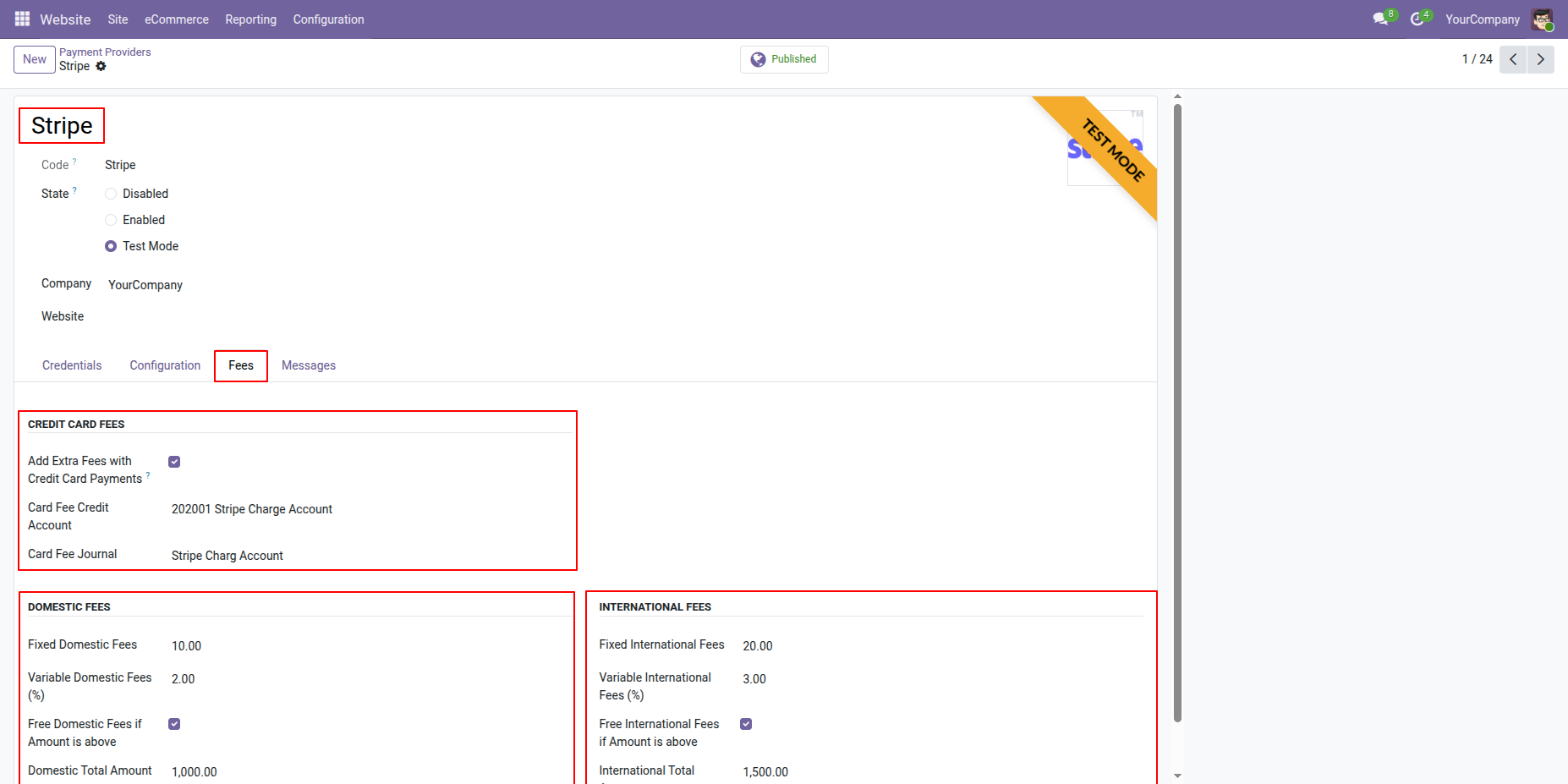Viewport: 1568px width, 784px height.
Task: Open the conversations chat icon
Action: [1381, 19]
